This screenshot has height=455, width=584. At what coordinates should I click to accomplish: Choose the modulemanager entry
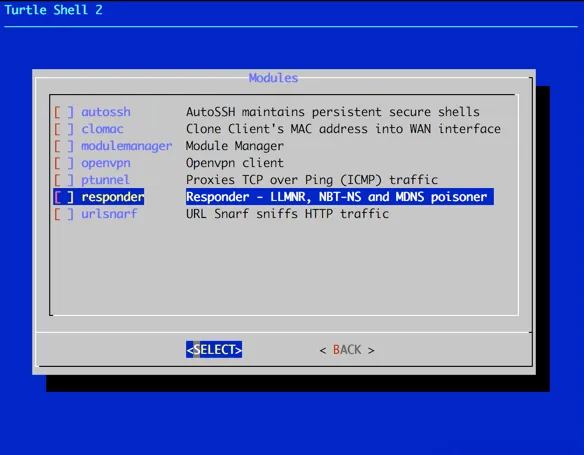tap(127, 146)
